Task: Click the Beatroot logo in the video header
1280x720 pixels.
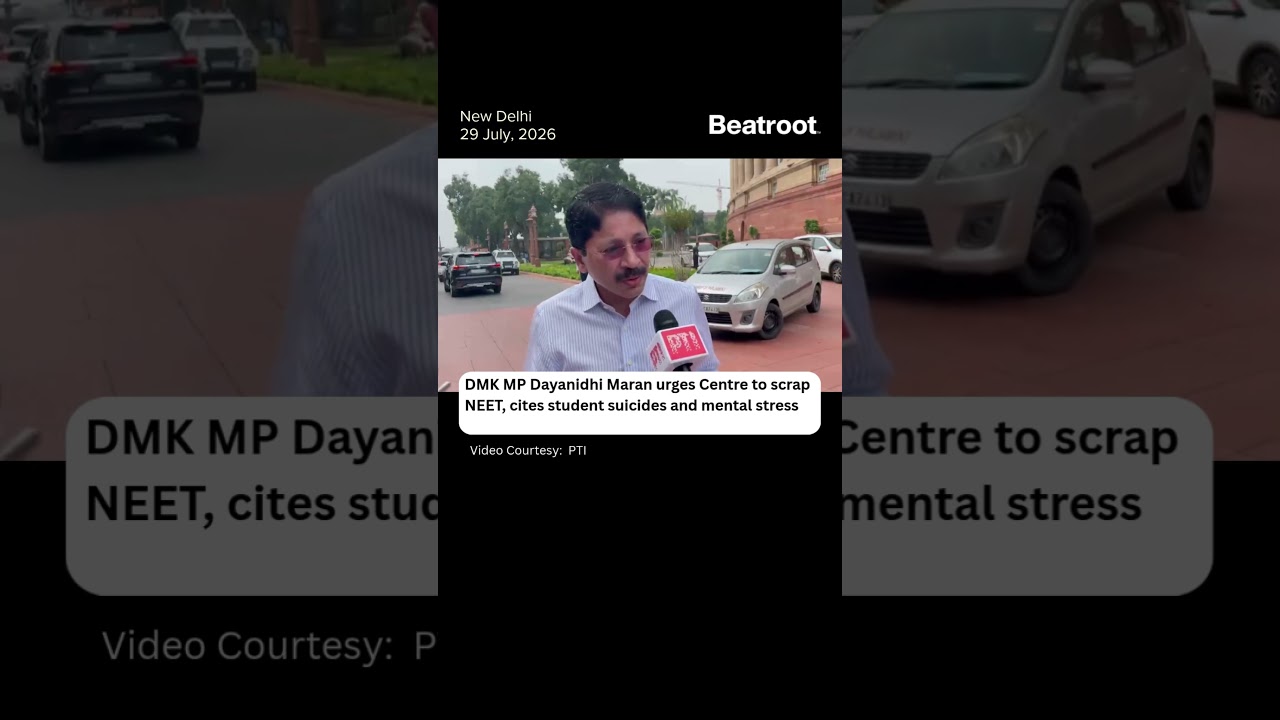Action: click(764, 125)
